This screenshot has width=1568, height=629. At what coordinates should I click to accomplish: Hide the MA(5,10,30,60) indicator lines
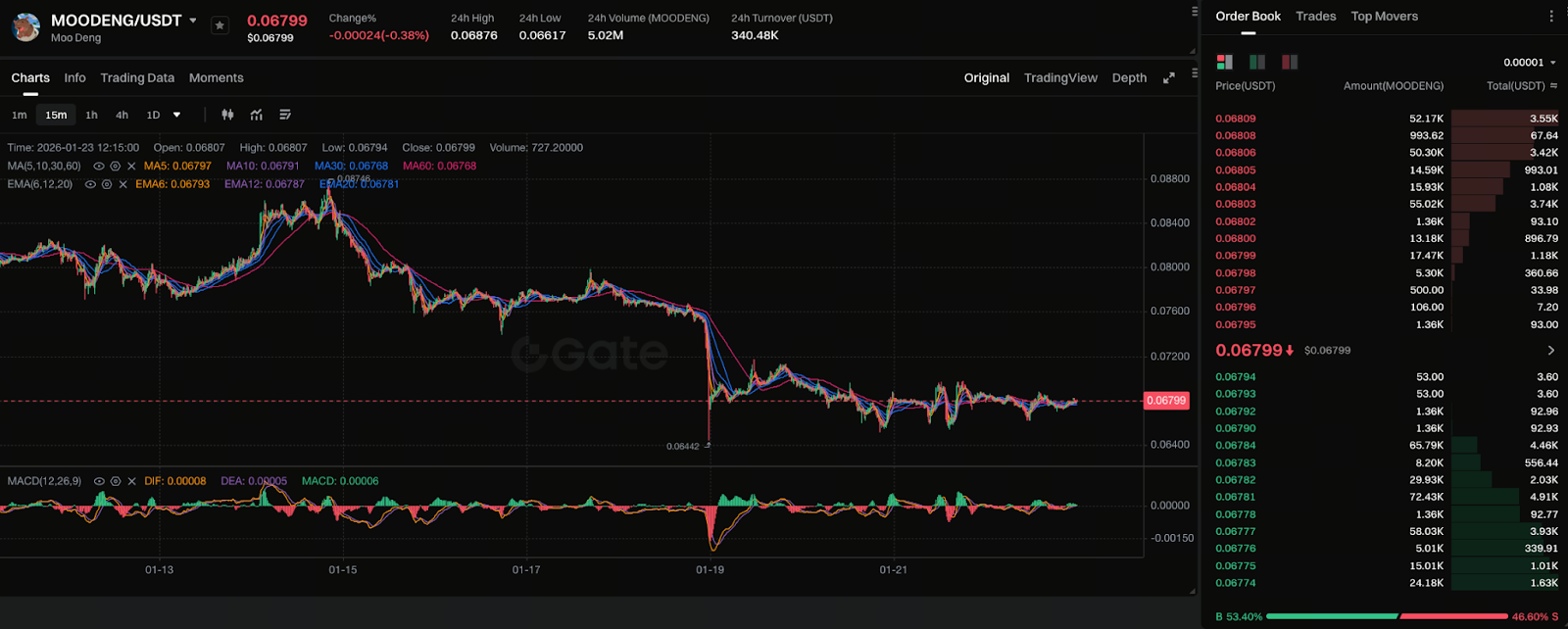[98, 167]
